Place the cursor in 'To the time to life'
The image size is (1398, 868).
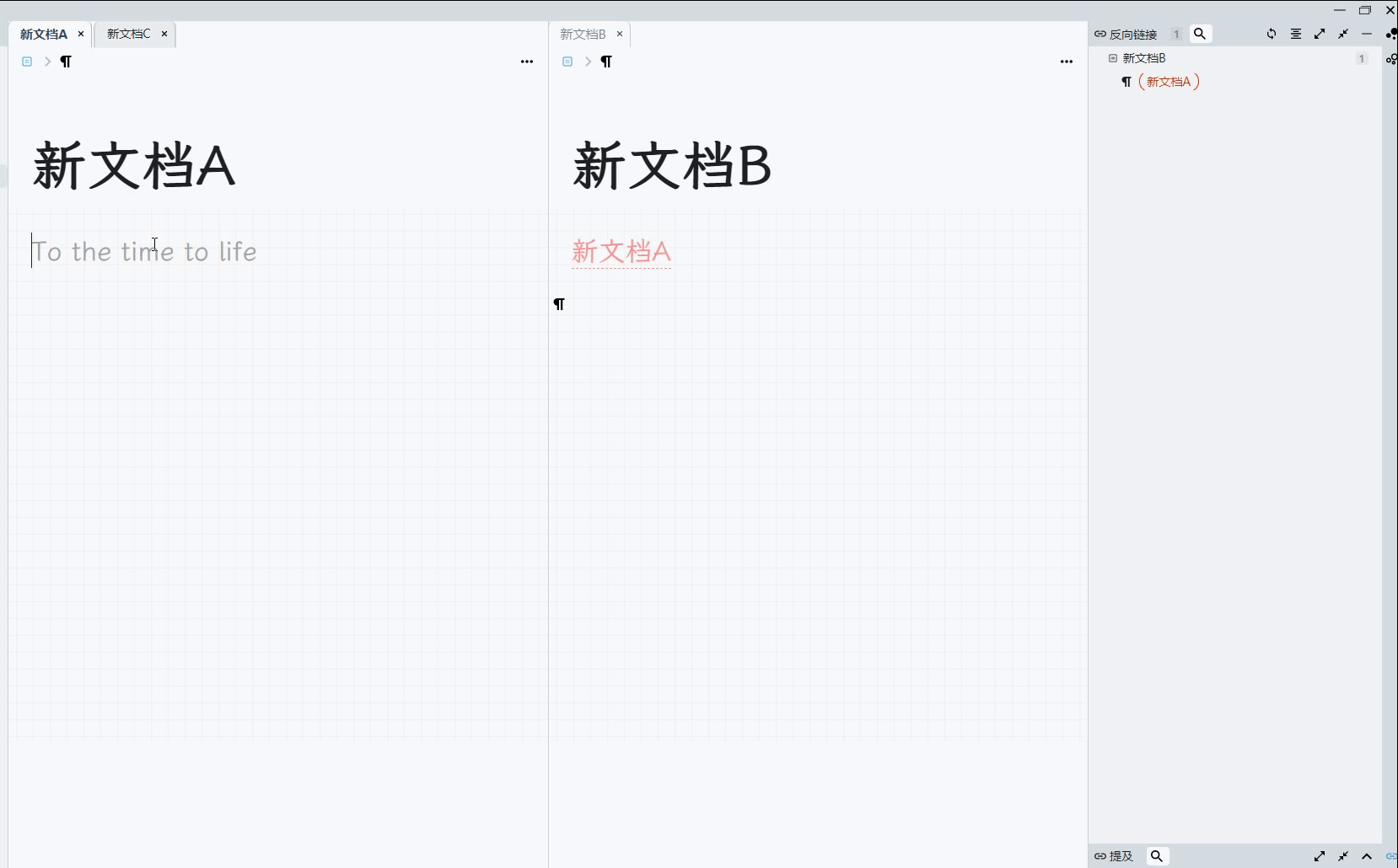[145, 250]
